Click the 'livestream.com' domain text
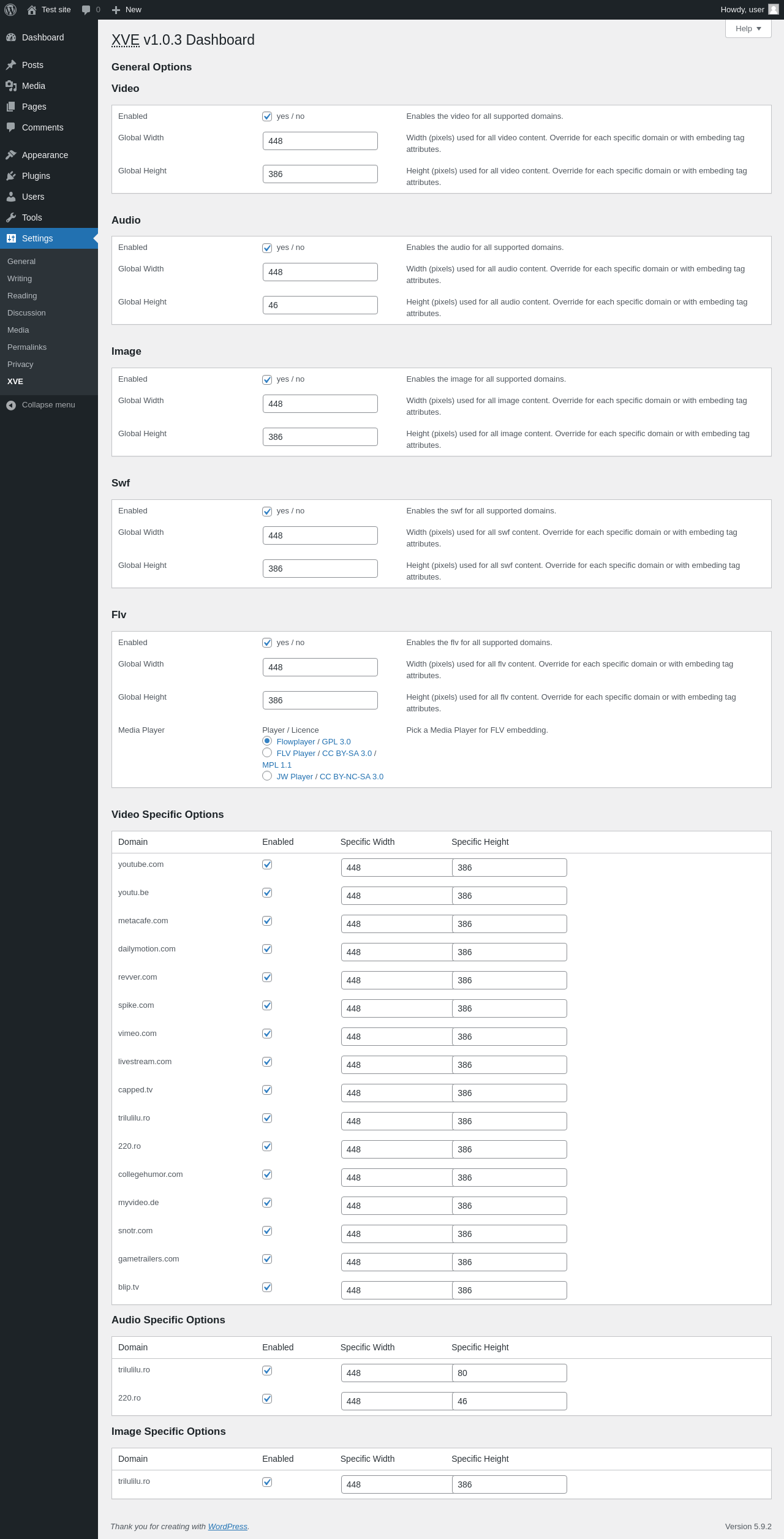 (x=145, y=1062)
